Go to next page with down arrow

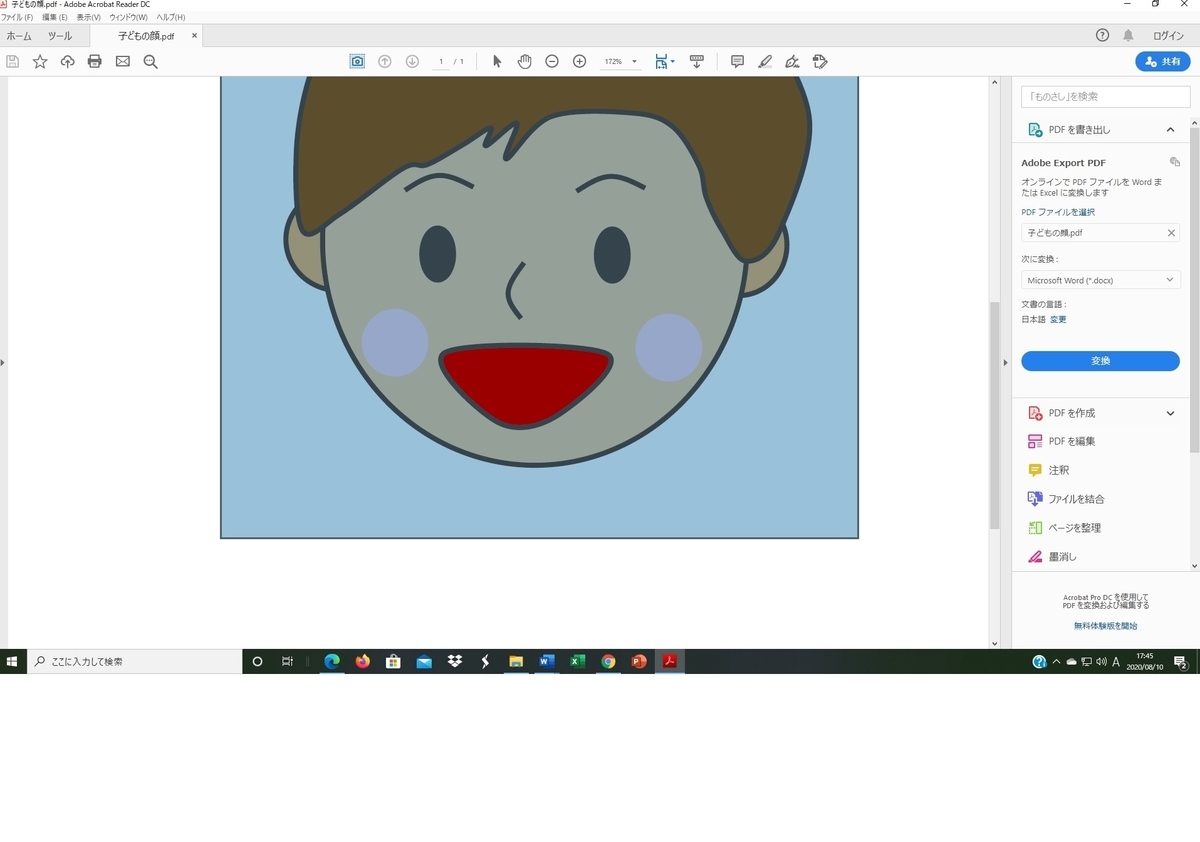point(412,62)
